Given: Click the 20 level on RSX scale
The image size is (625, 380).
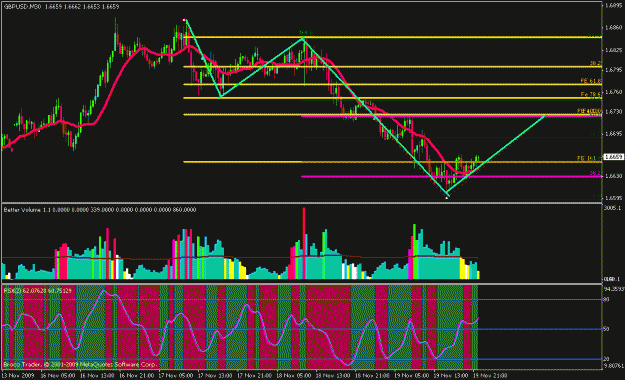Looking at the screenshot, I should pos(606,359).
